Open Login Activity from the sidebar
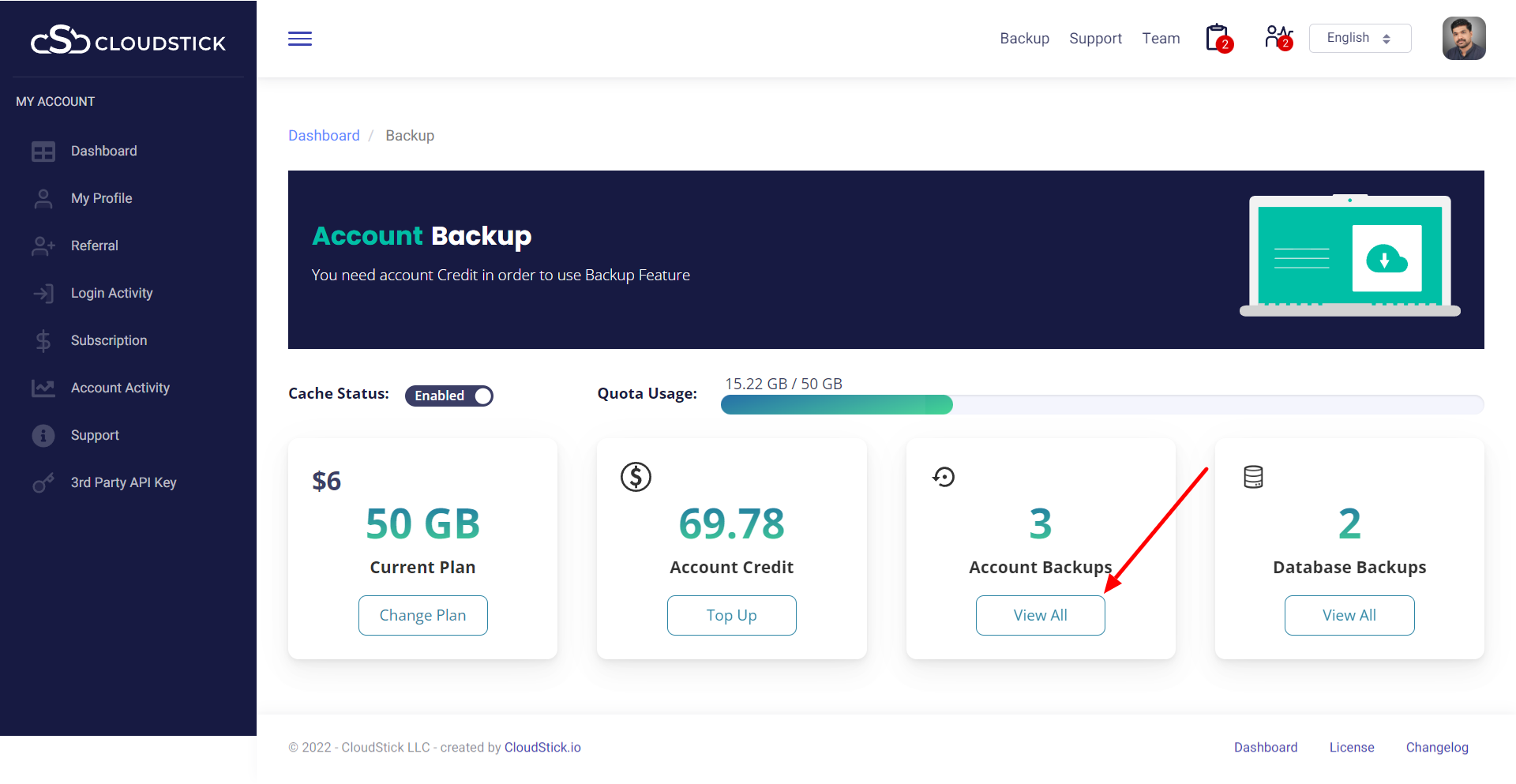This screenshot has width=1516, height=784. tap(111, 293)
